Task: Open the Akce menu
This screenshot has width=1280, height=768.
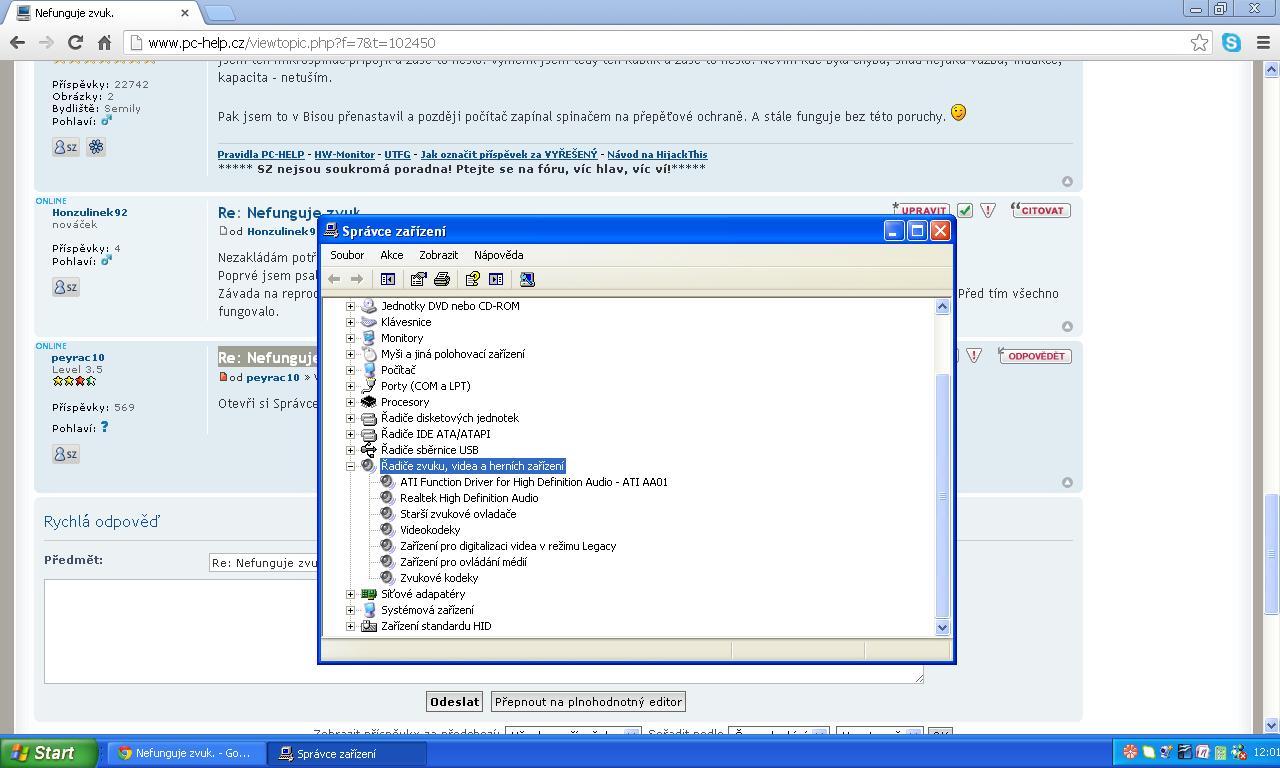Action: 391,255
